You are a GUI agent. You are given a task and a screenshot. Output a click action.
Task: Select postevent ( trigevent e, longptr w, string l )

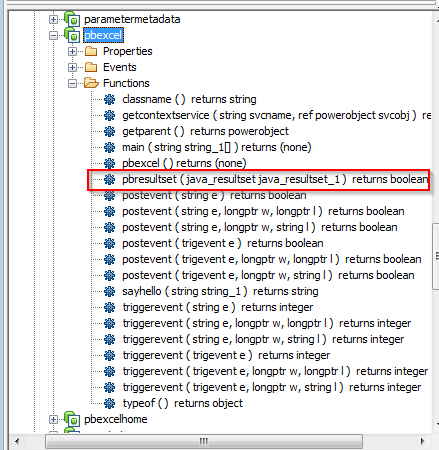[268, 275]
